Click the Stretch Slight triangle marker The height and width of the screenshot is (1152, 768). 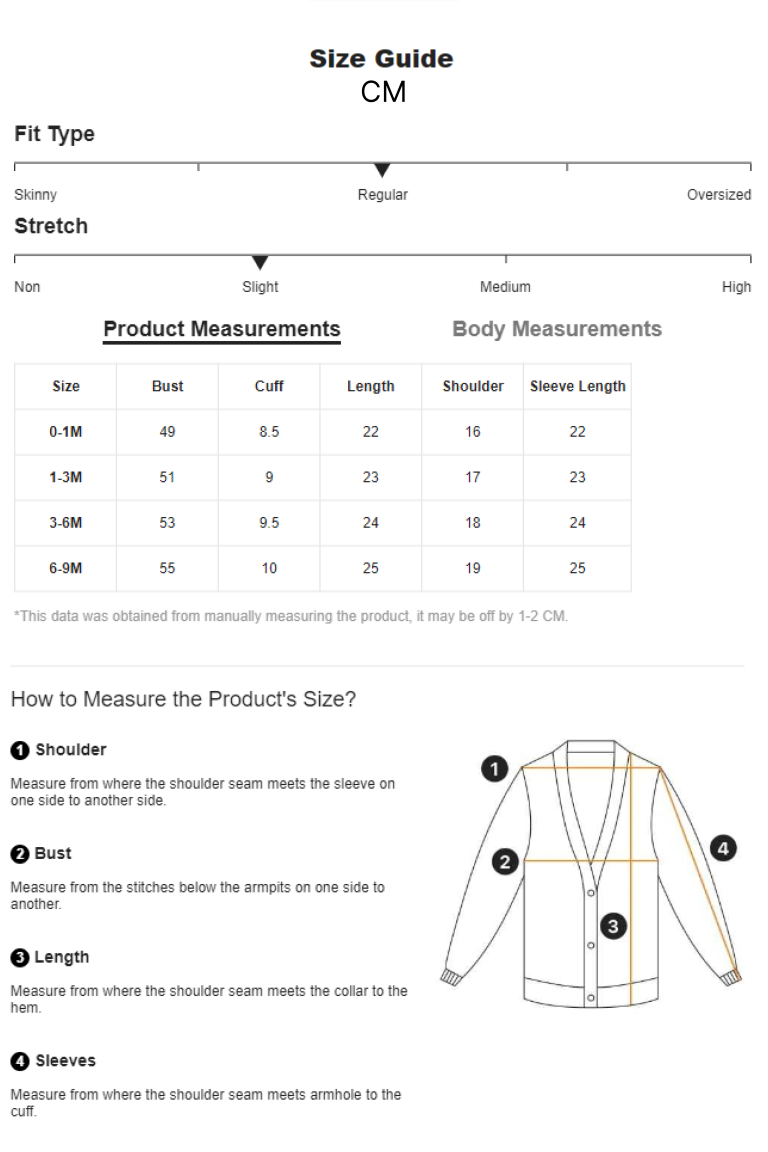click(260, 263)
